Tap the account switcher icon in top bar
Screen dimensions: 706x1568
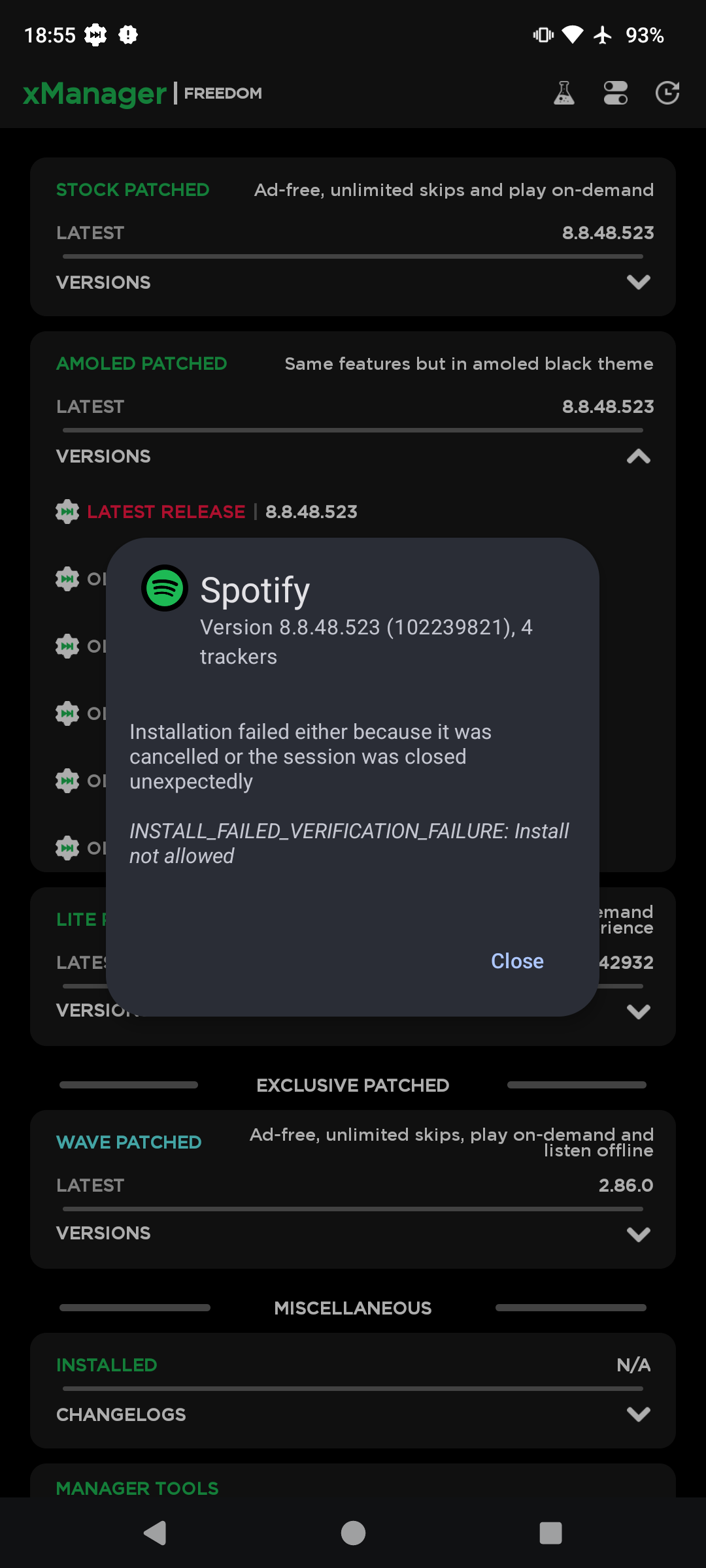coord(615,93)
